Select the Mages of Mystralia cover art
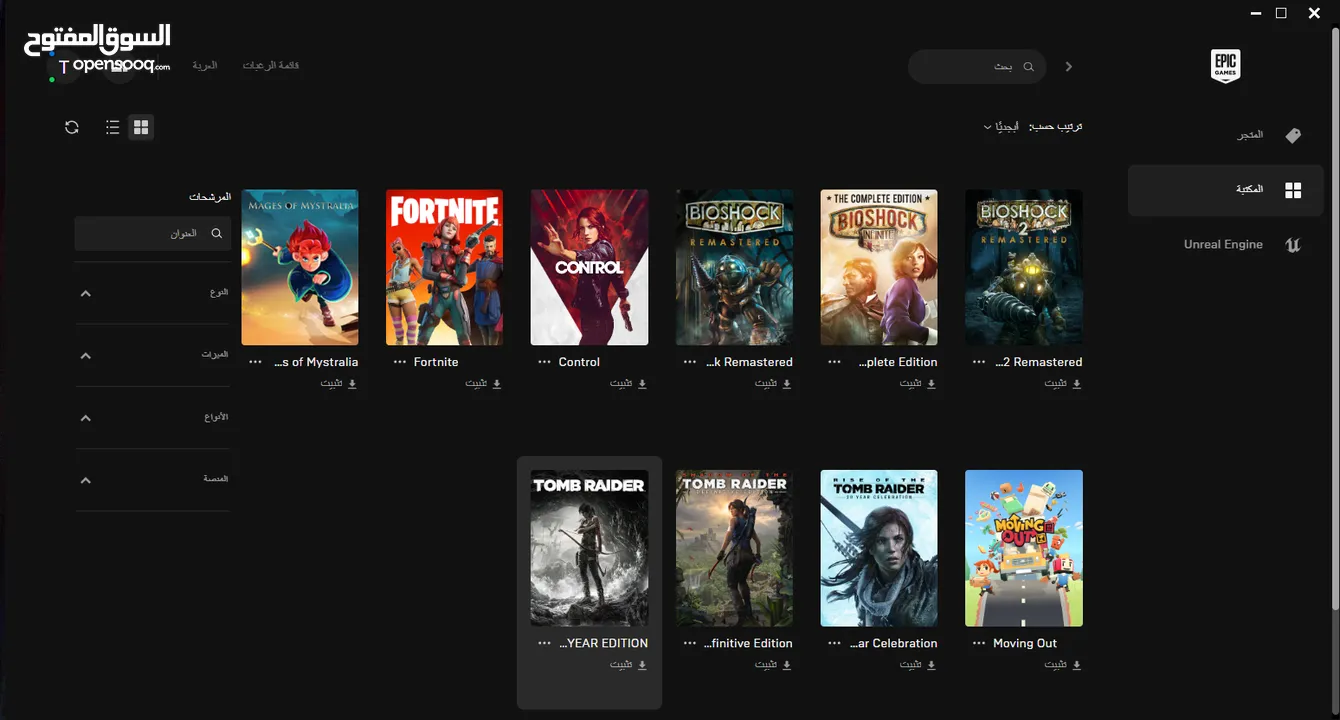The width and height of the screenshot is (1340, 720). [300, 267]
